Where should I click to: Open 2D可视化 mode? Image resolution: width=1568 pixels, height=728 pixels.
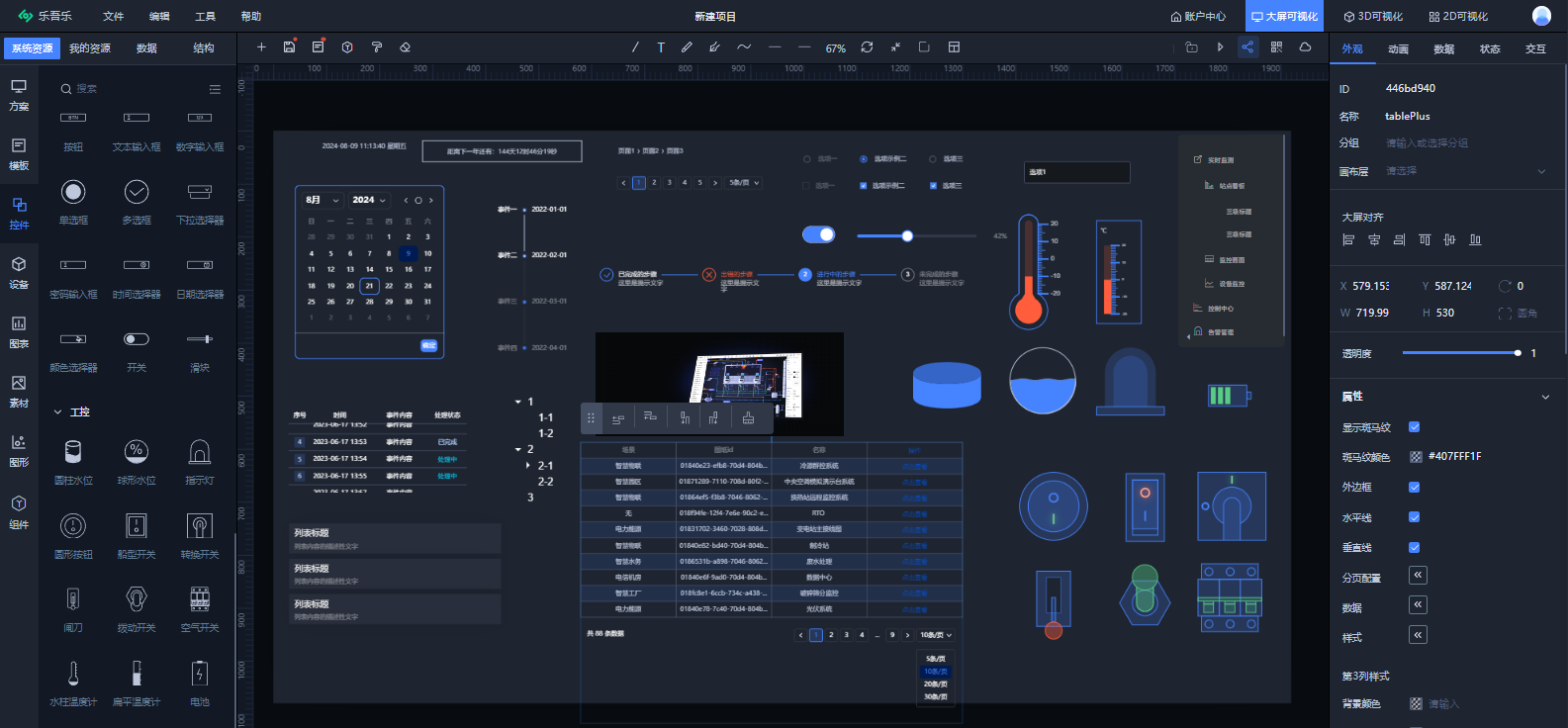pyautogui.click(x=1458, y=17)
